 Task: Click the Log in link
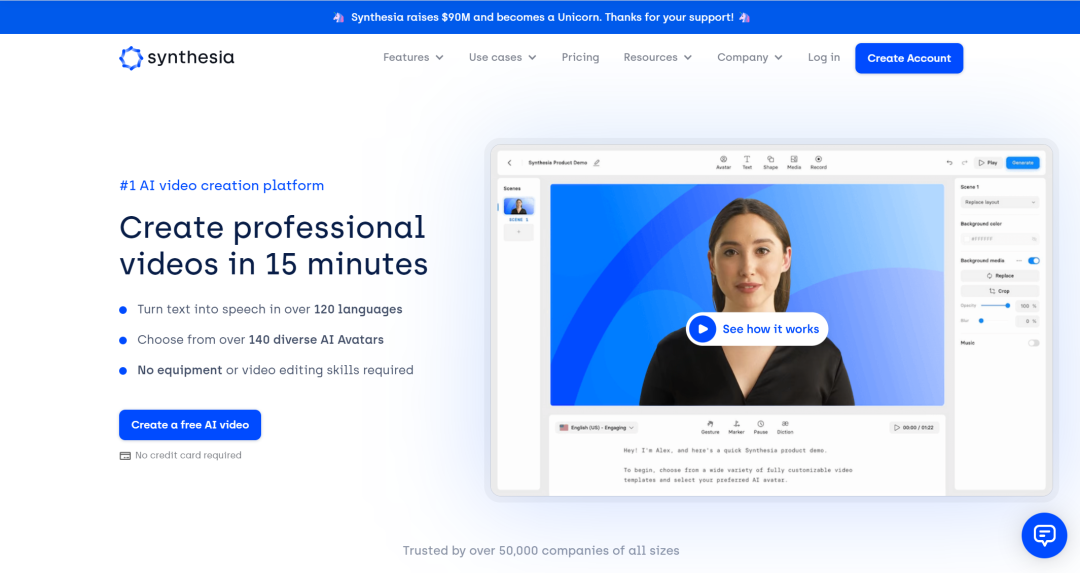[824, 58]
